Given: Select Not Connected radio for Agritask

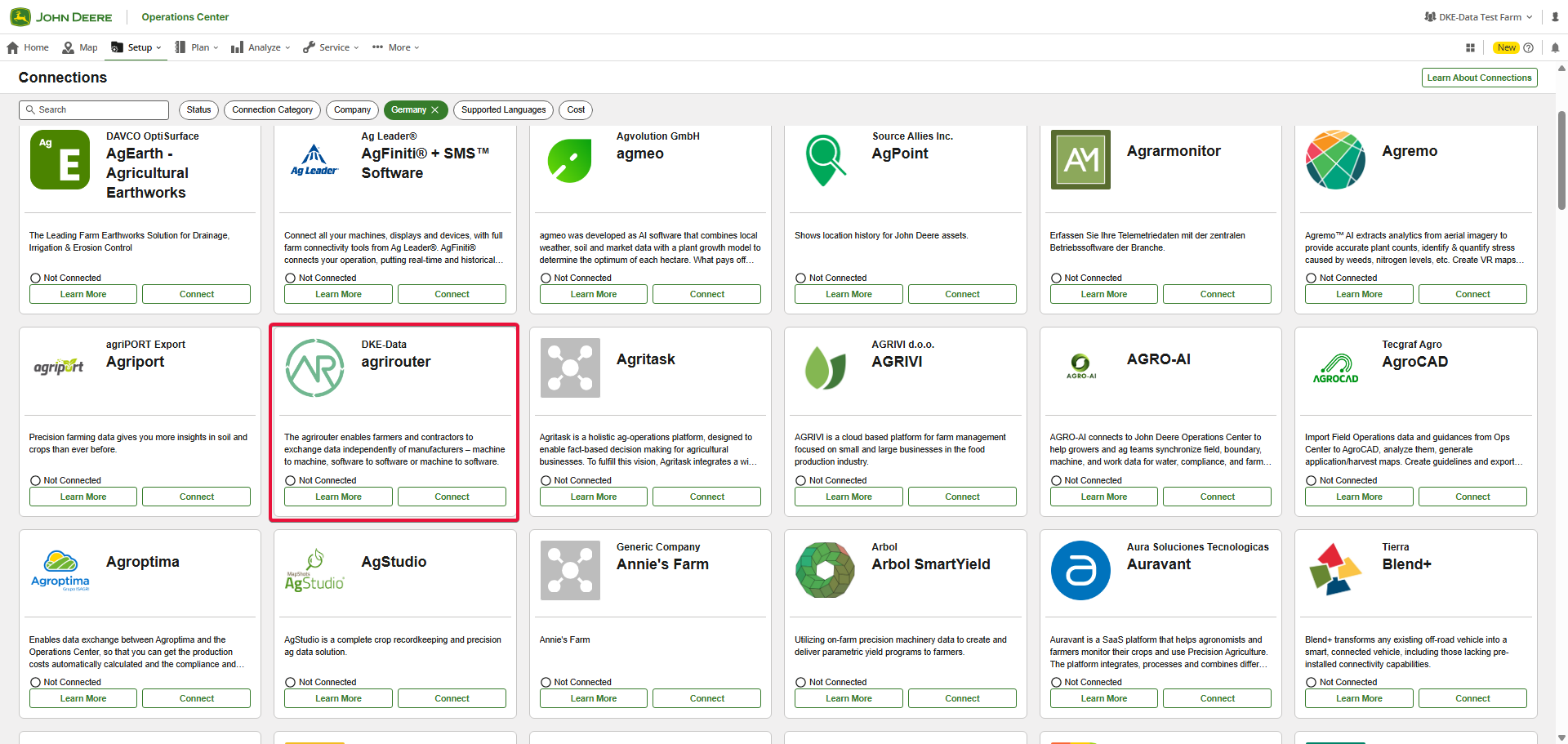Looking at the screenshot, I should click(546, 481).
